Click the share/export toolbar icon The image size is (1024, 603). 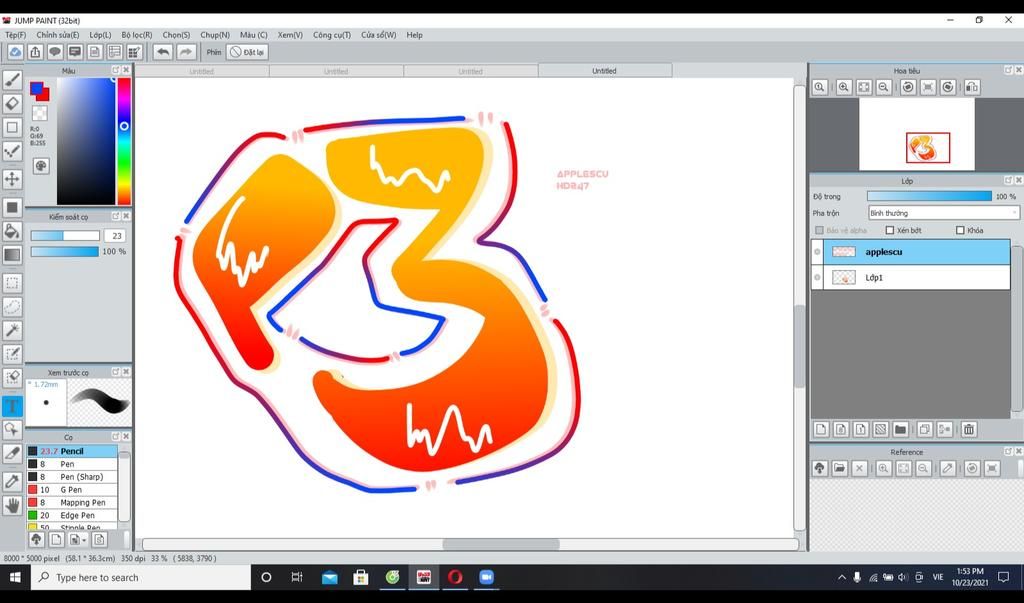(x=35, y=52)
